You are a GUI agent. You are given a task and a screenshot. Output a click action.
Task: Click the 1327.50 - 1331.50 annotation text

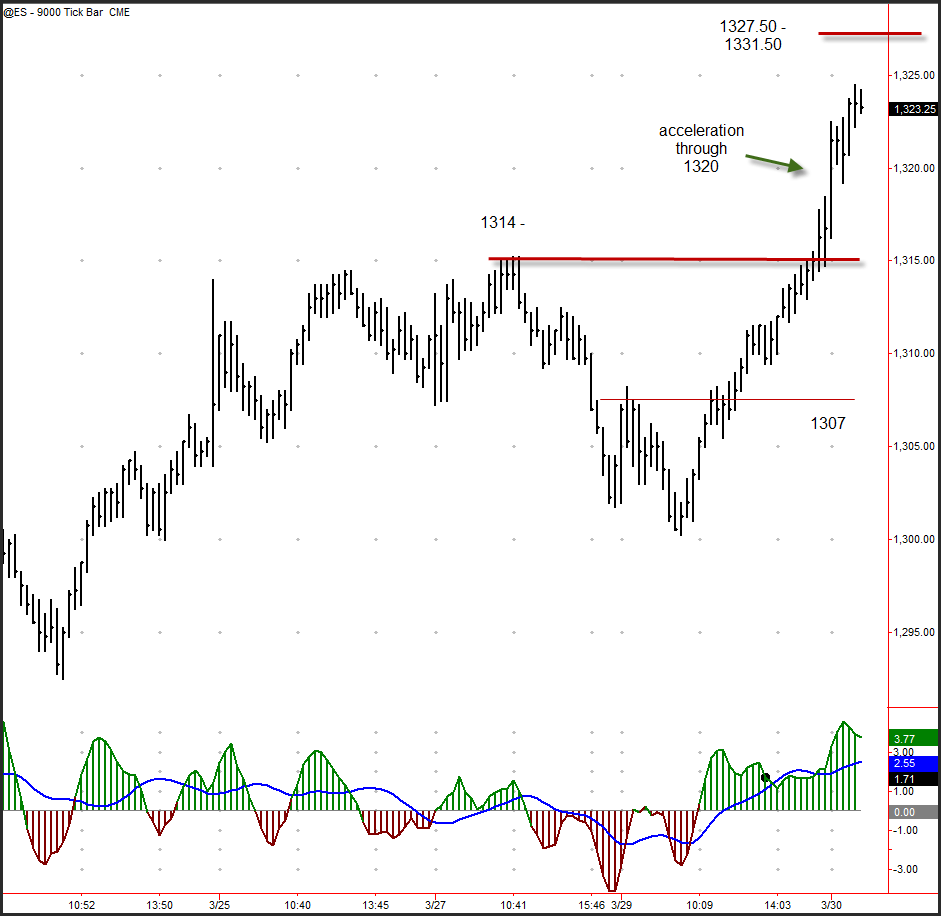753,36
